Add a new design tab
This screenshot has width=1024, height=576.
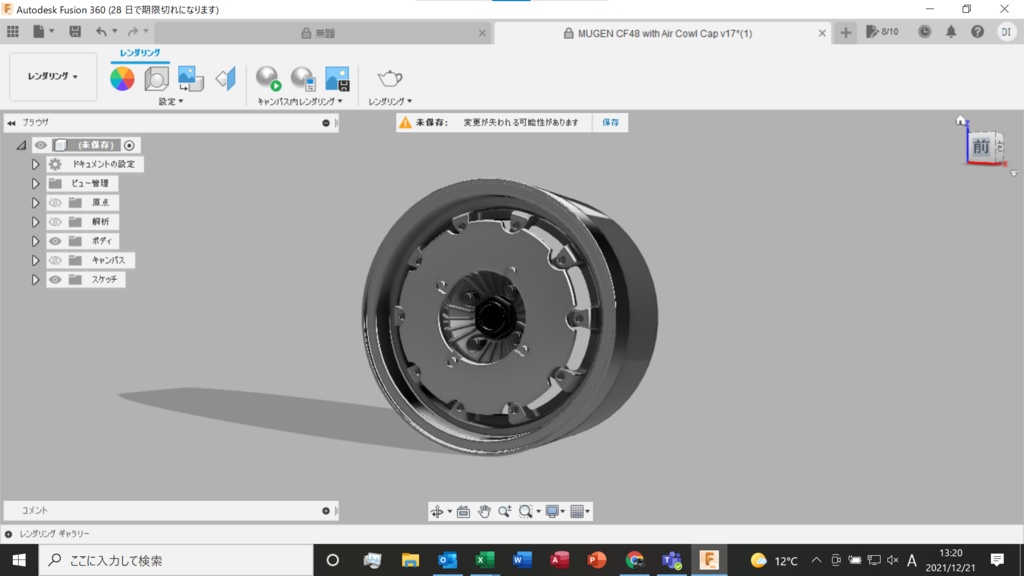point(845,33)
